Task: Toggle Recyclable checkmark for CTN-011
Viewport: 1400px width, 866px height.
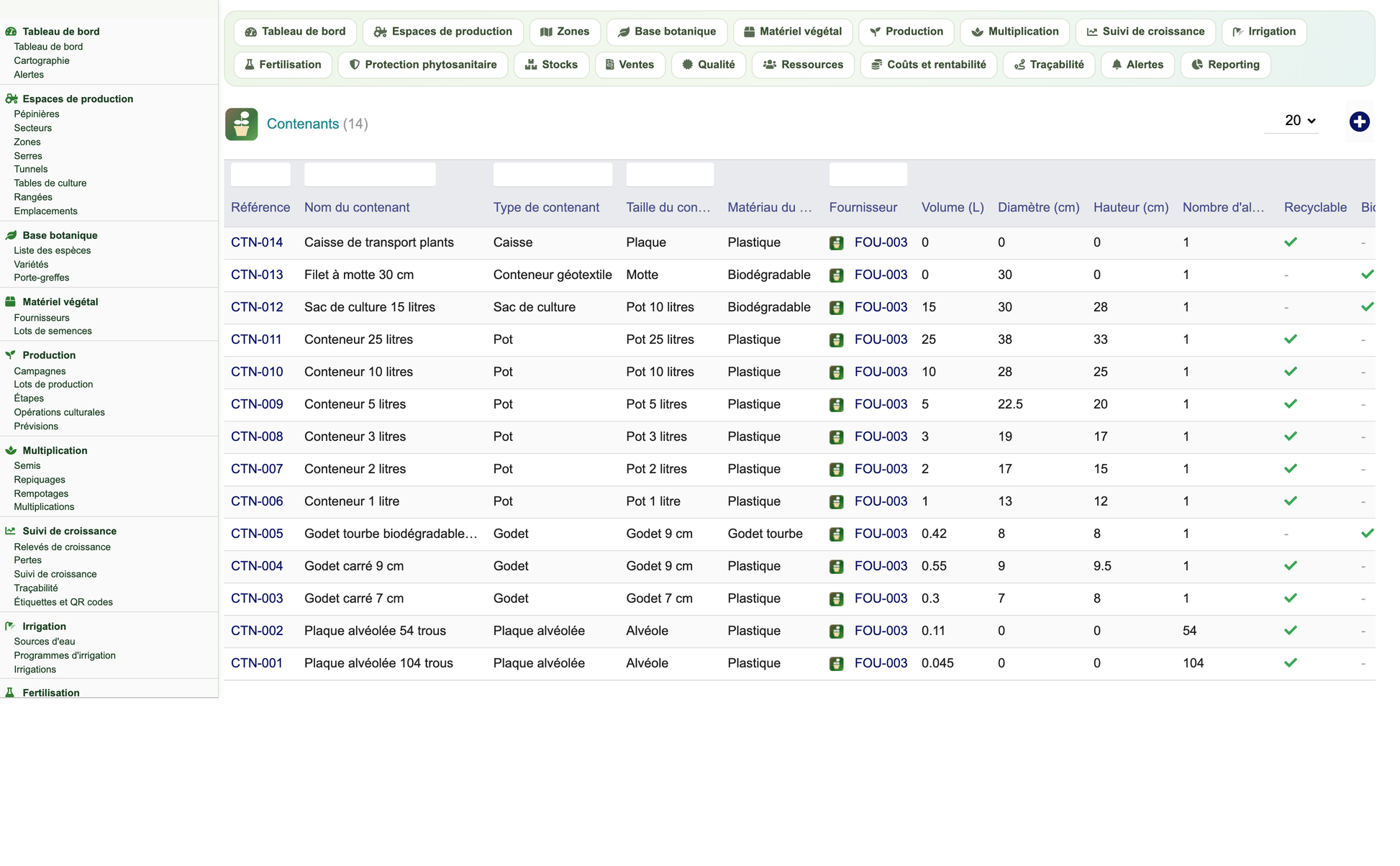Action: (1291, 339)
